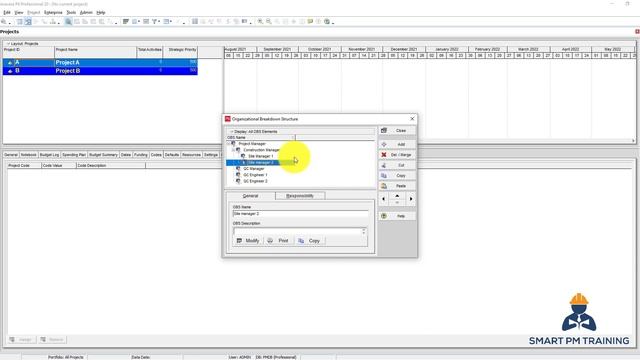Open the Budget Log tab
The height and width of the screenshot is (360, 640).
pos(49,155)
